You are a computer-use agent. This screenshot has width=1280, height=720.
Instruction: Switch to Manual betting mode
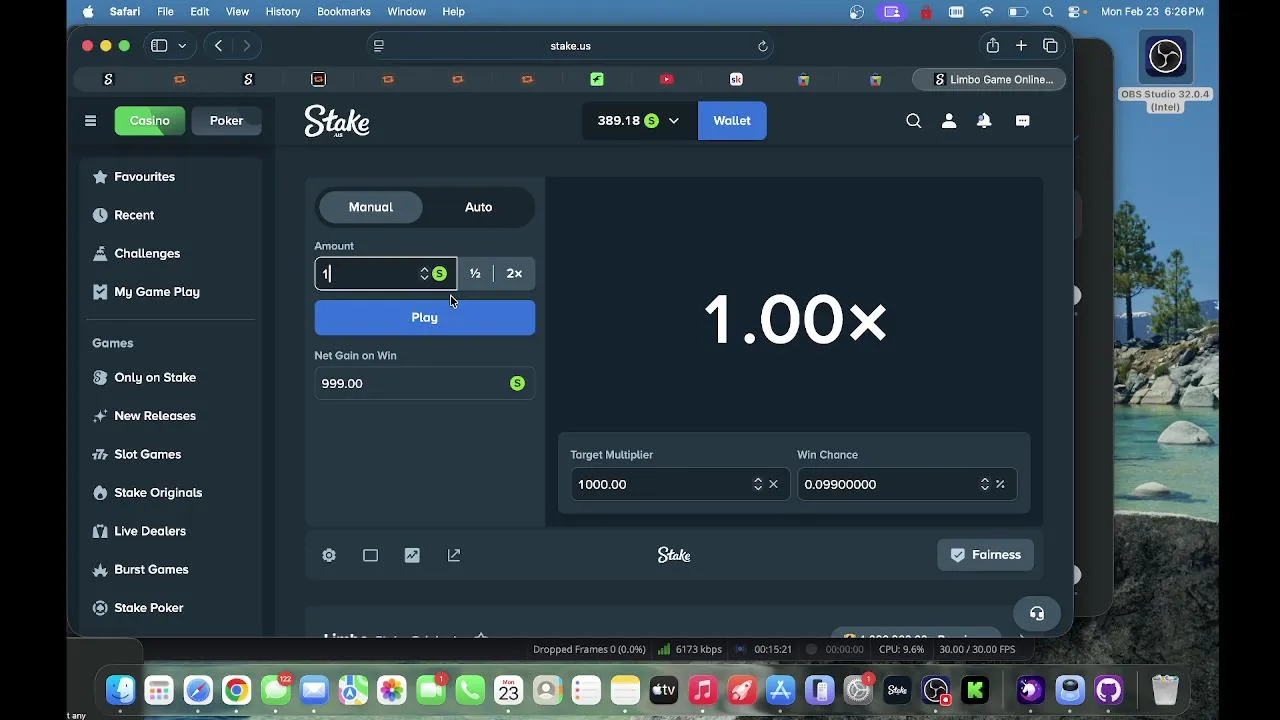point(371,207)
